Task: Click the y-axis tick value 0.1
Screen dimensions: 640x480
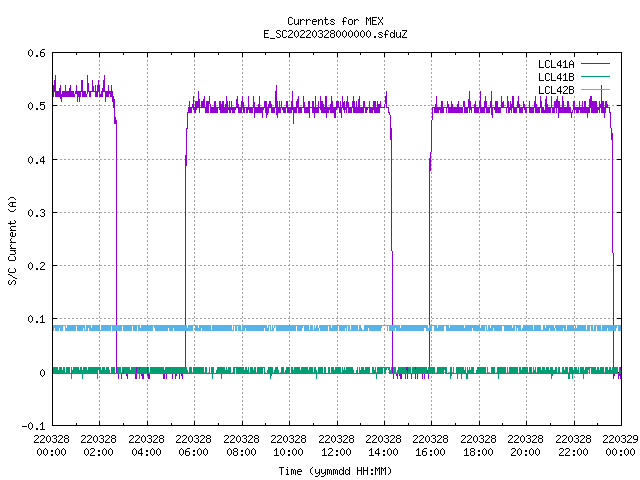Action: (36, 319)
